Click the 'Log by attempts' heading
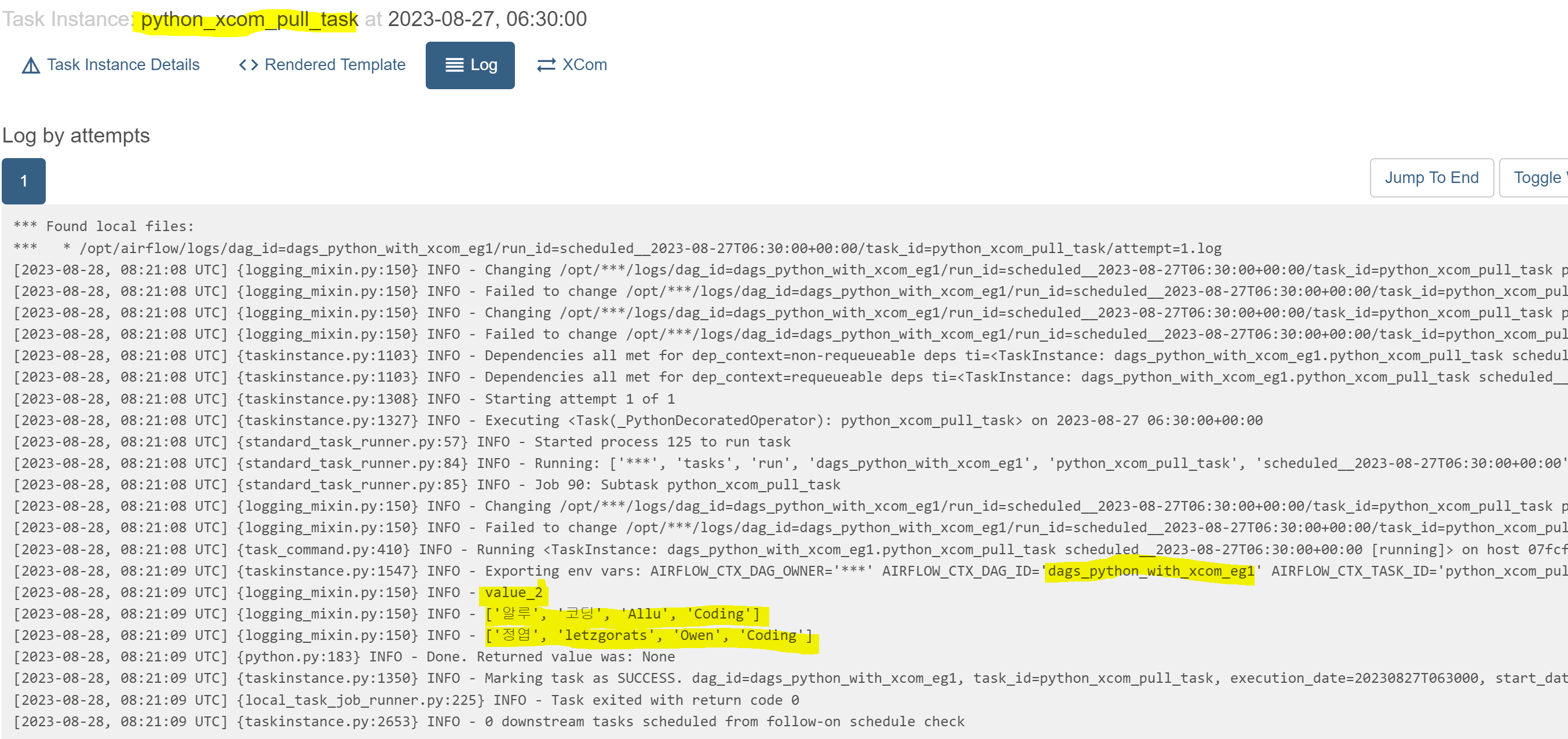The image size is (1568, 739). tap(76, 135)
